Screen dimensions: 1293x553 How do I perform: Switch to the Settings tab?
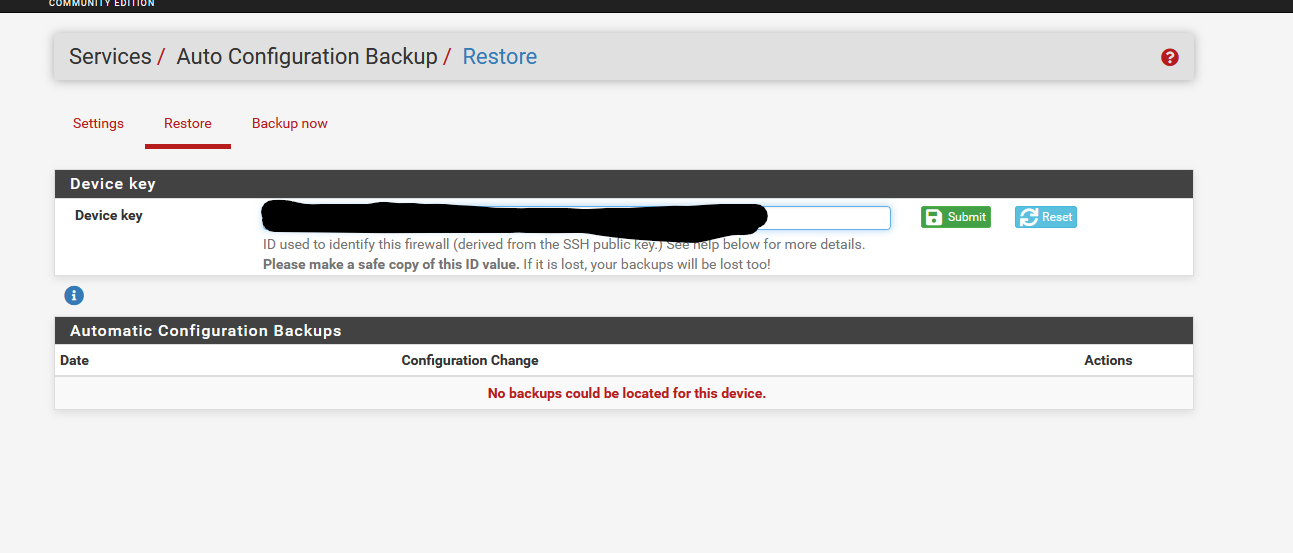pos(98,124)
